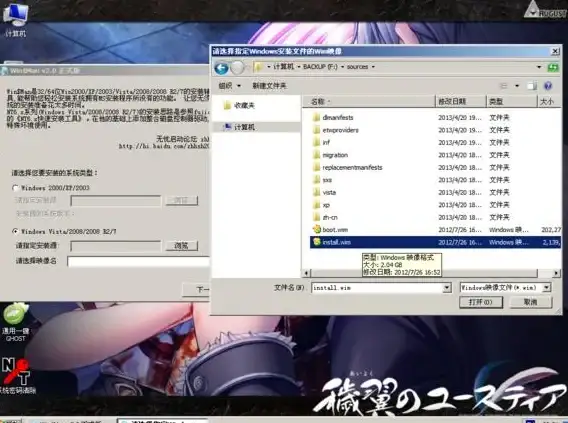Open the Windows映像文件 (*.wim) type filter dropdown
Image resolution: width=568 pixels, height=423 pixels.
[546, 288]
